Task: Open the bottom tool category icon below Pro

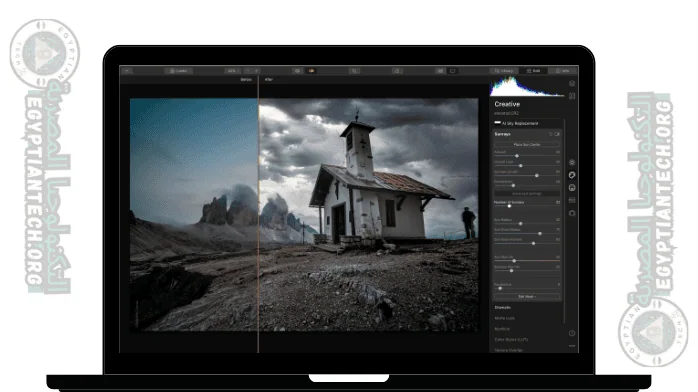Action: click(572, 213)
